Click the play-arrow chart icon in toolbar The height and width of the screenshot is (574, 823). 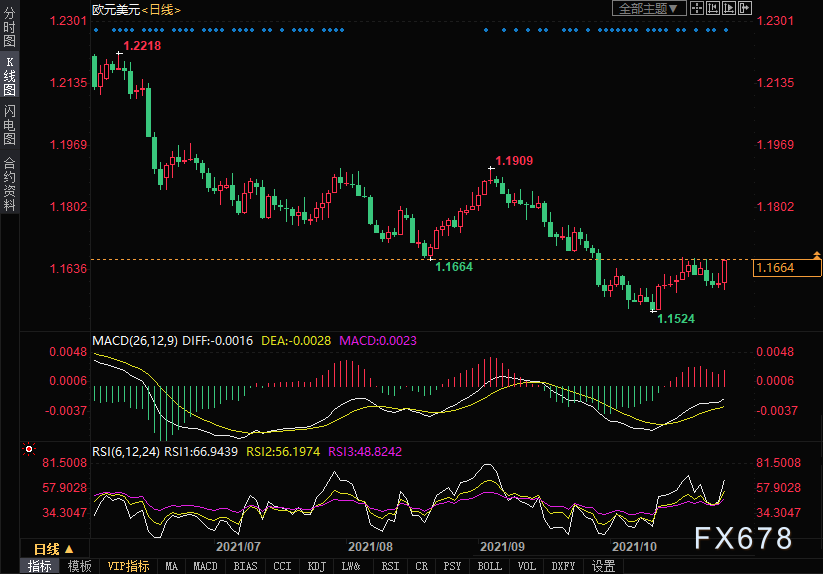(x=729, y=9)
